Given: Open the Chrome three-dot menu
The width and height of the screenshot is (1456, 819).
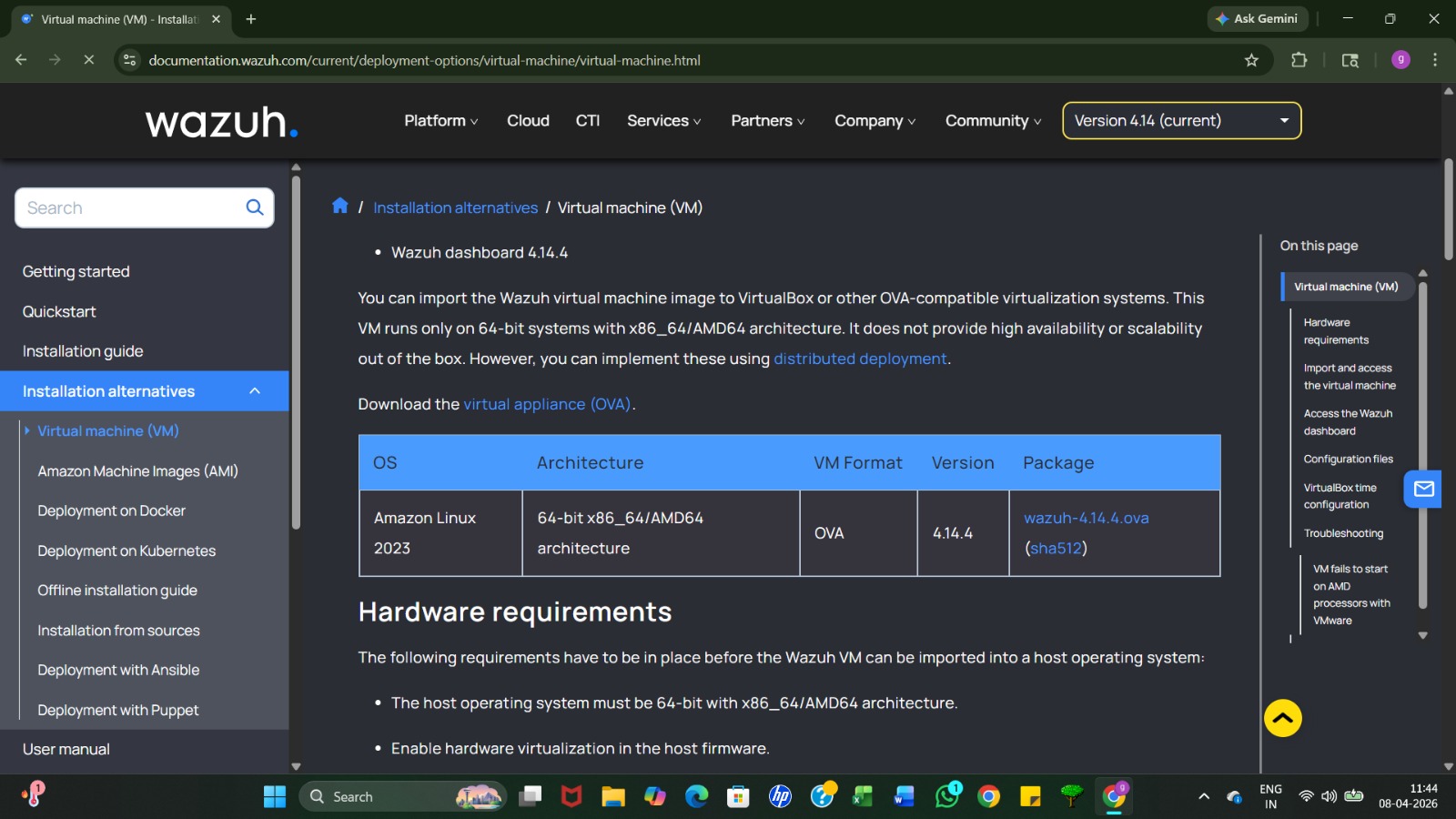Looking at the screenshot, I should (x=1435, y=60).
